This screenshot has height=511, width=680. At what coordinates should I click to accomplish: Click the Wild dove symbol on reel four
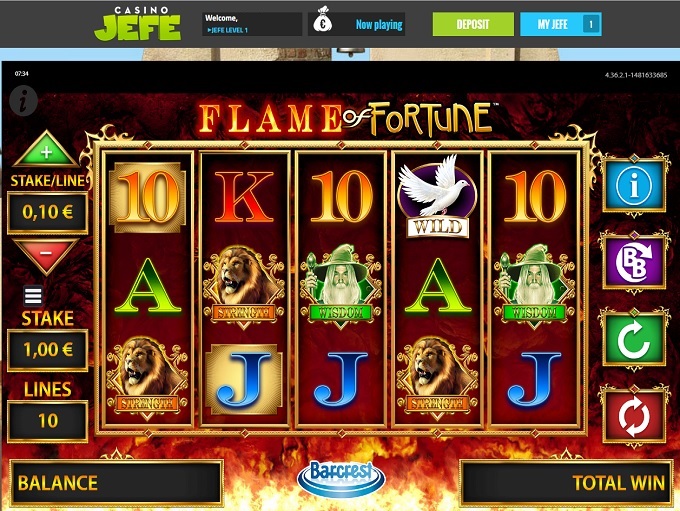[438, 196]
